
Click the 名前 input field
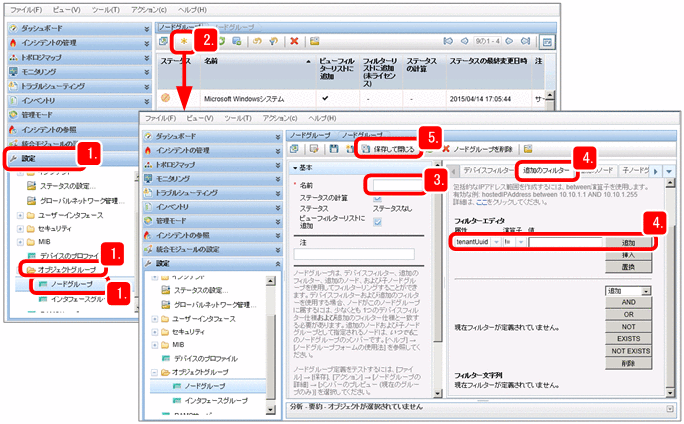coord(396,185)
